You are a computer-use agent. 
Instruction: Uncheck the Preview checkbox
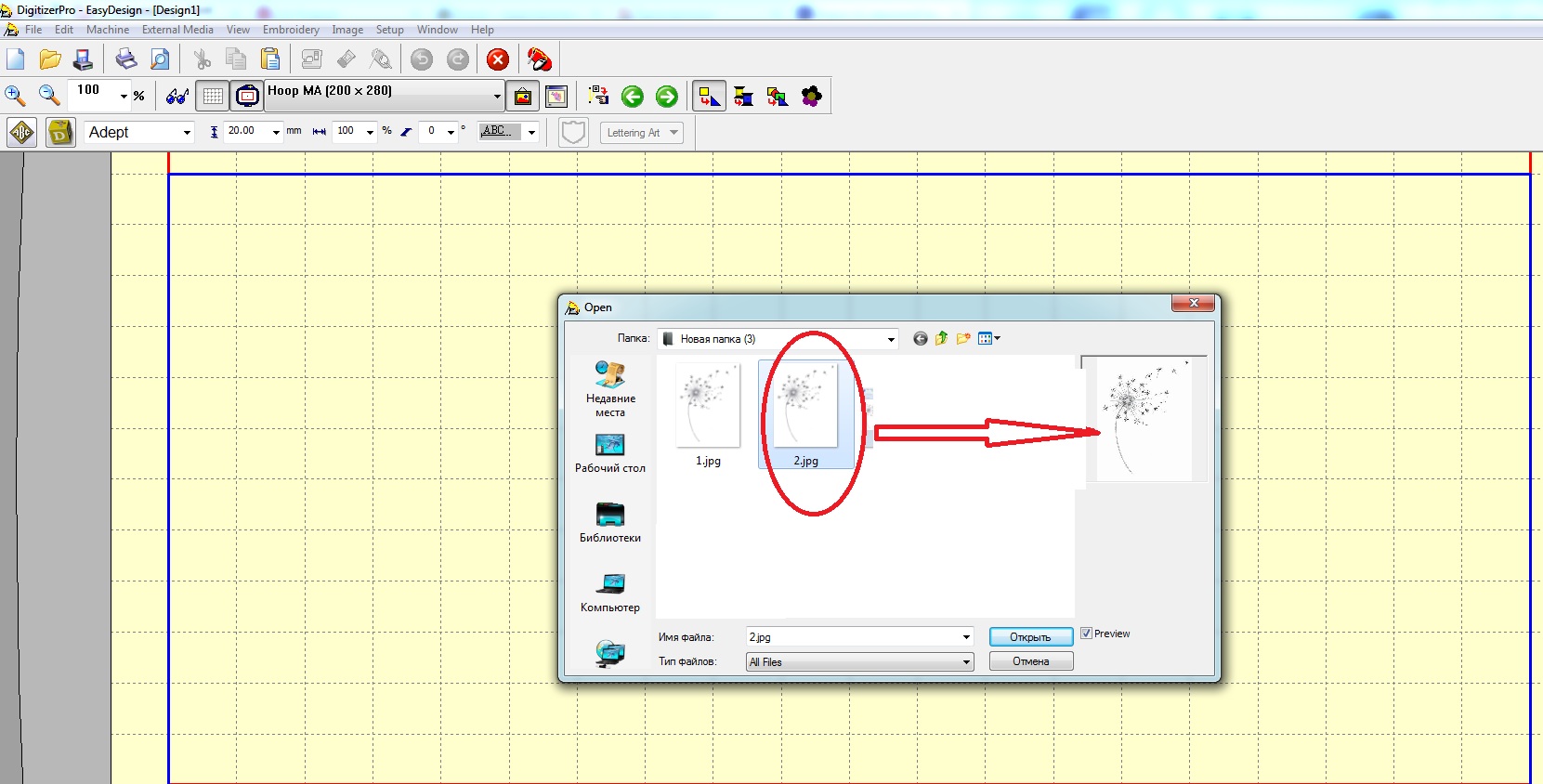click(1086, 634)
